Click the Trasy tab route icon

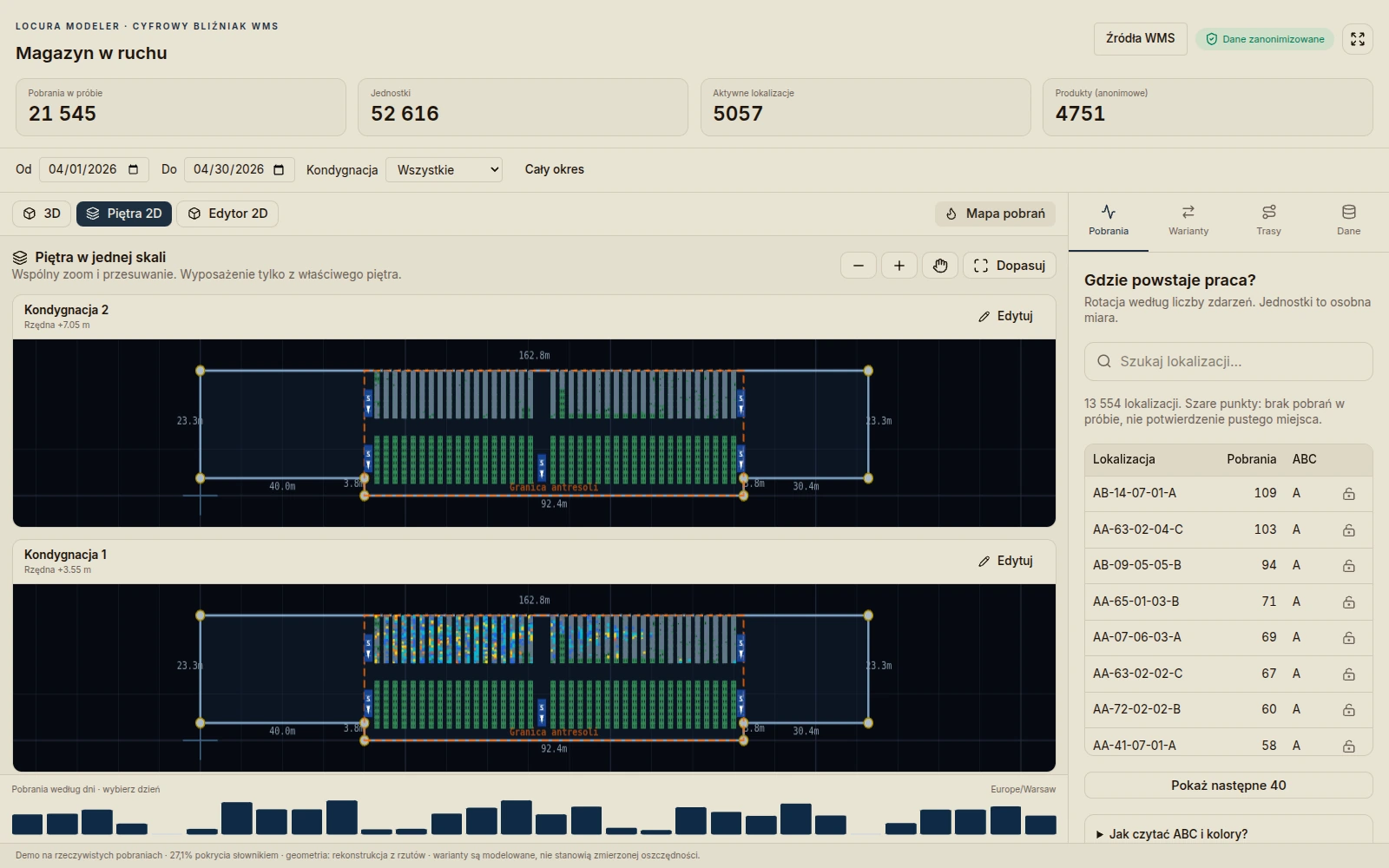(x=1268, y=212)
